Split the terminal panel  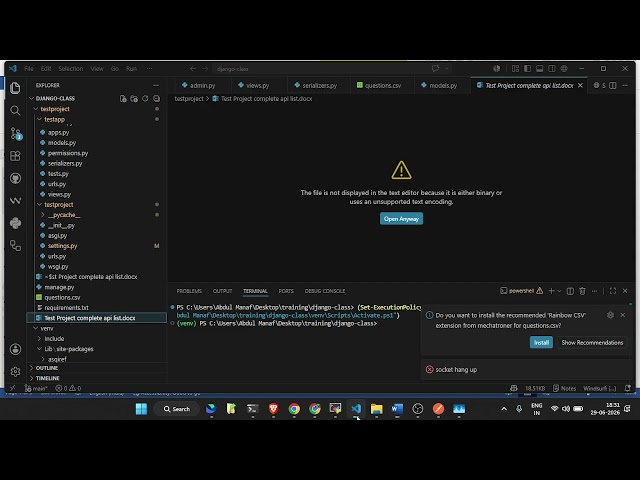[570, 291]
